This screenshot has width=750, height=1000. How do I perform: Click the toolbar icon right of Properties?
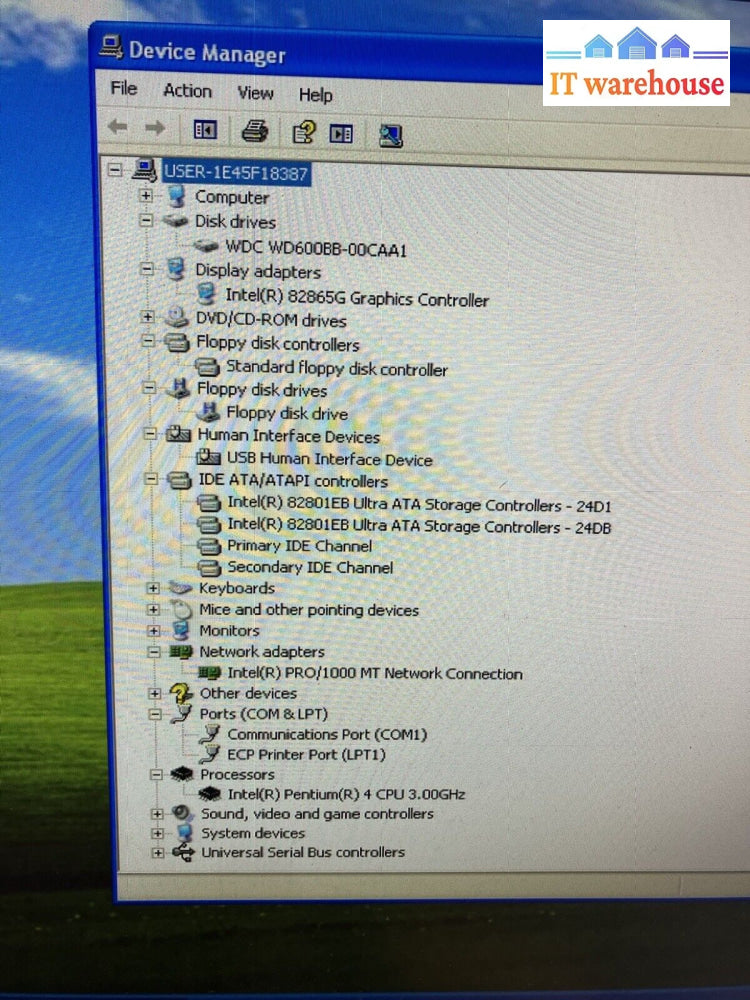pyautogui.click(x=342, y=133)
